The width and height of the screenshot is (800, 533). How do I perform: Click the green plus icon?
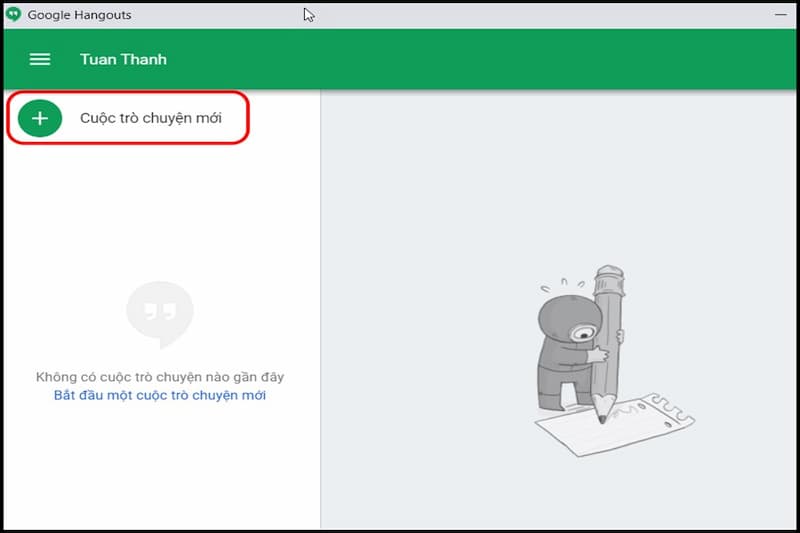40,118
